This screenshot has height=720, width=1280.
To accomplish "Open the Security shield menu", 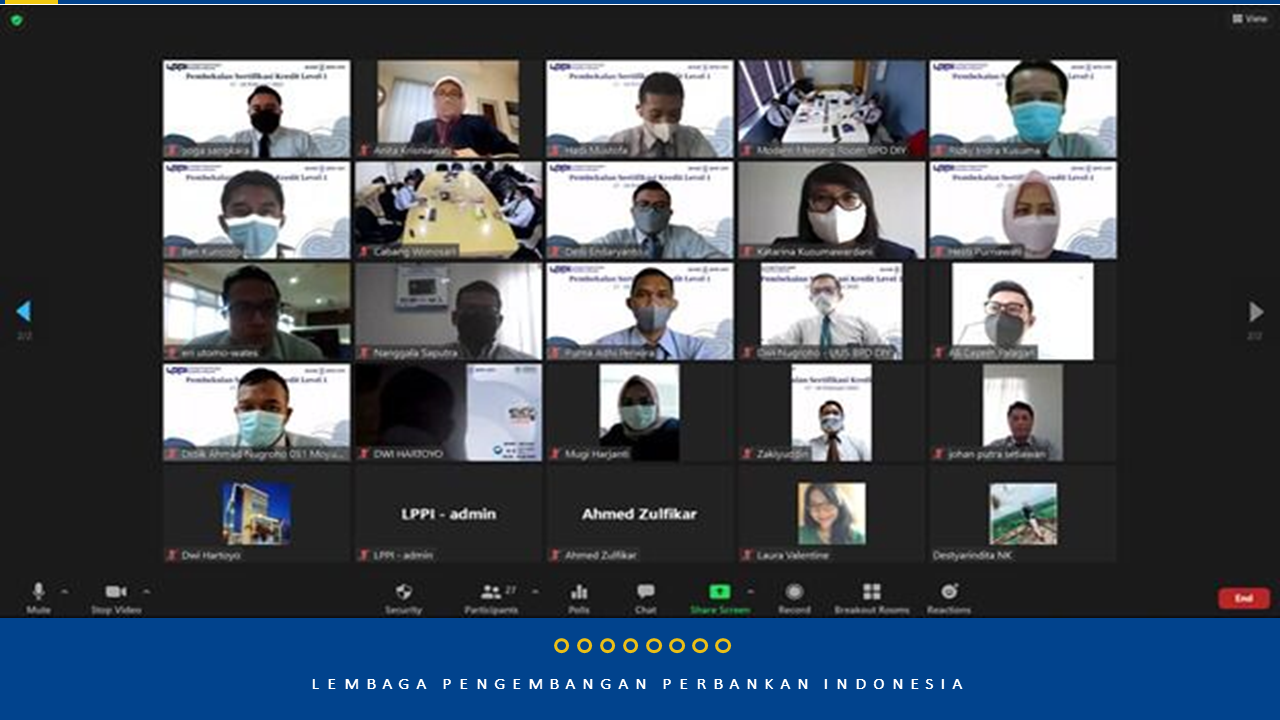I will [x=404, y=597].
